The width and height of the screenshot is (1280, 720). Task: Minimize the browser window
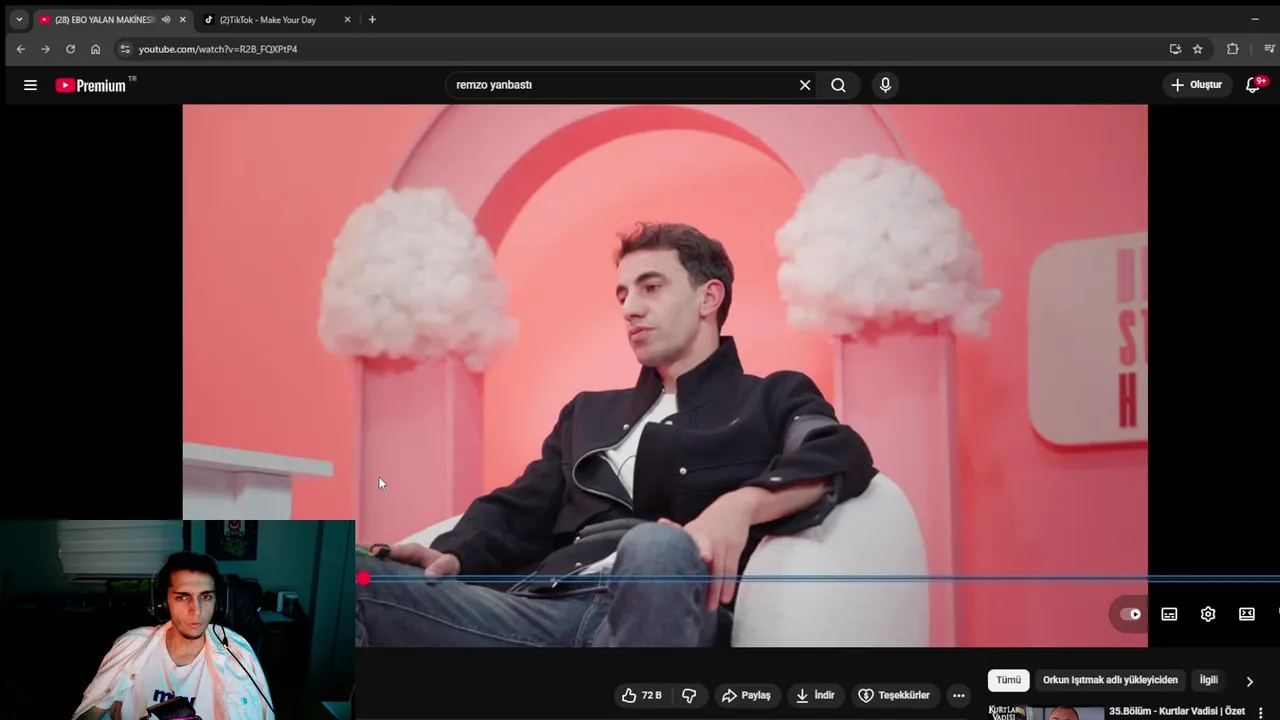pos(1255,19)
